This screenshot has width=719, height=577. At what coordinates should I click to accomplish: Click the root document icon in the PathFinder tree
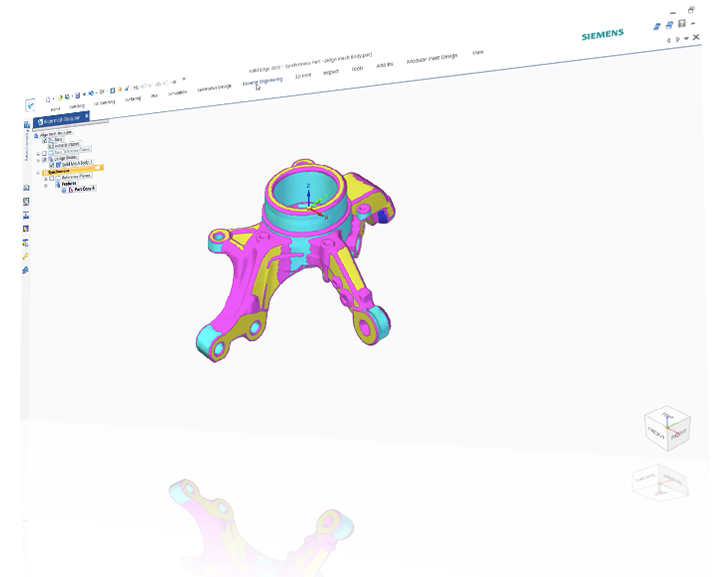click(36, 136)
